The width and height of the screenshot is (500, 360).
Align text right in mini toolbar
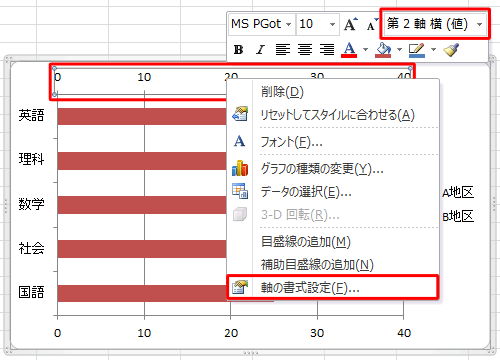(x=327, y=50)
